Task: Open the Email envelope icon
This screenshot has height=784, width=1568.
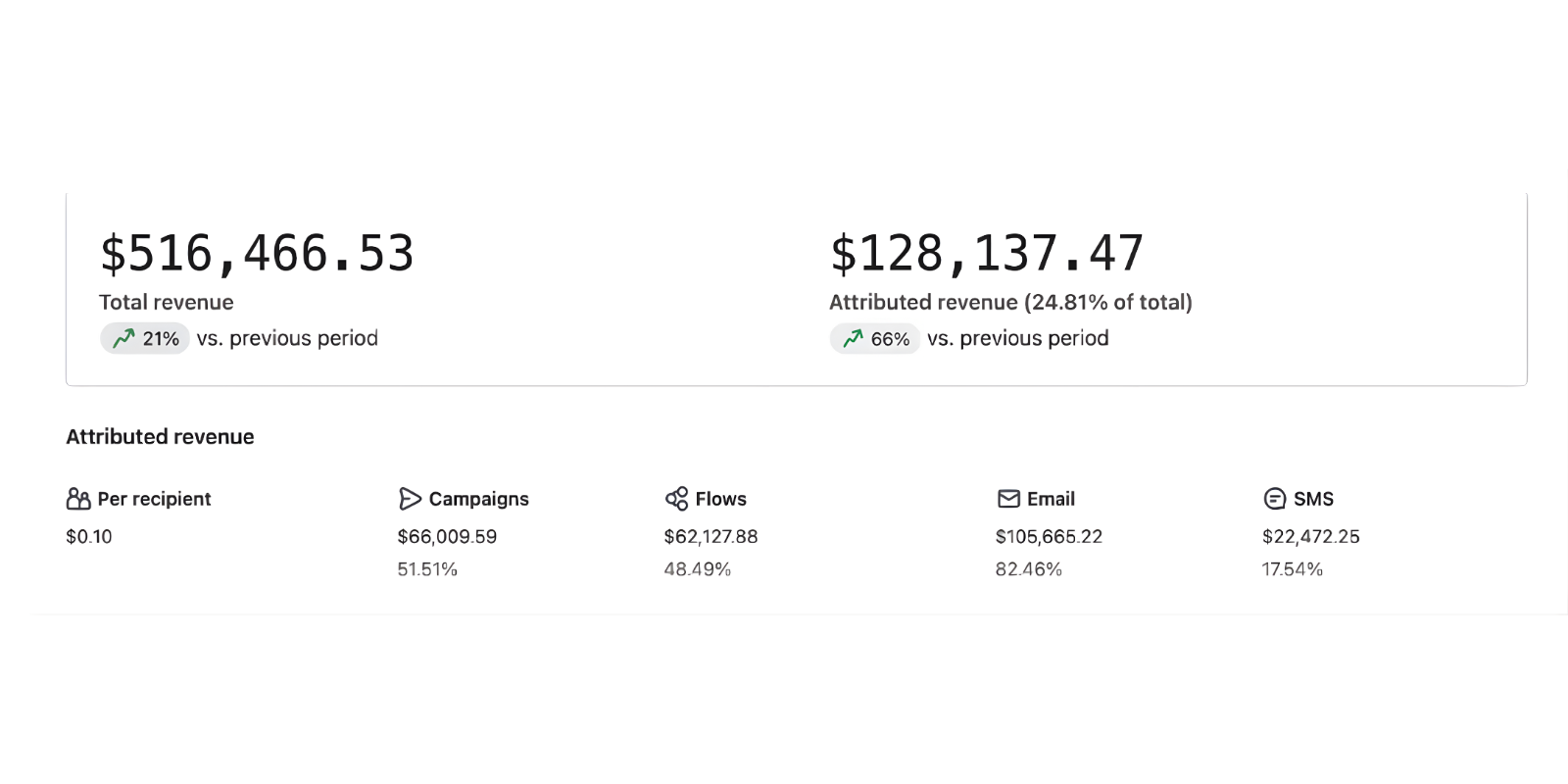Action: (1008, 498)
